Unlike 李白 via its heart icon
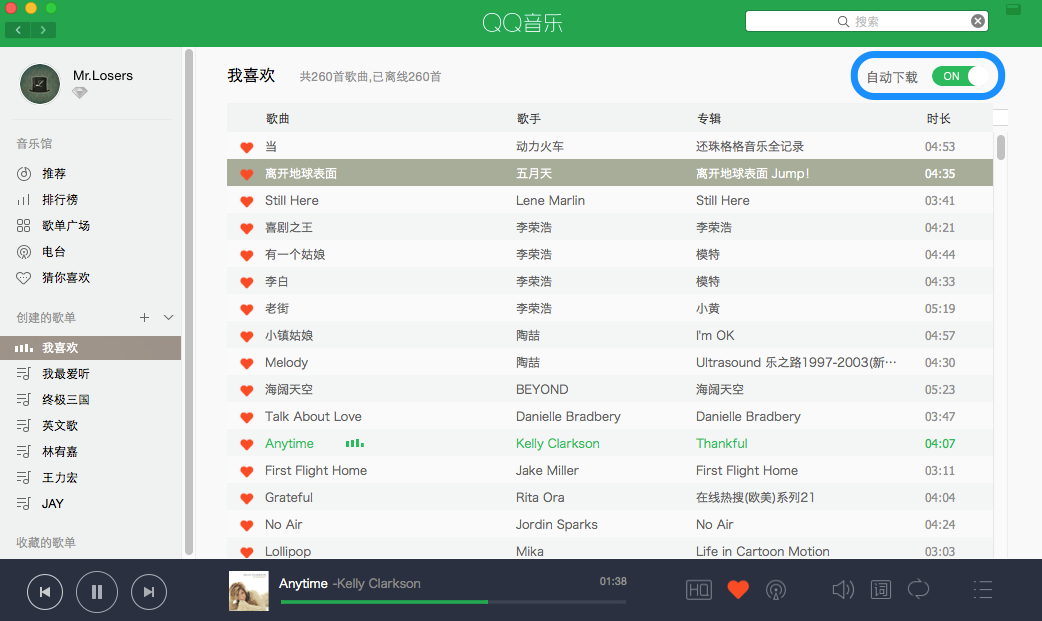 coord(247,283)
